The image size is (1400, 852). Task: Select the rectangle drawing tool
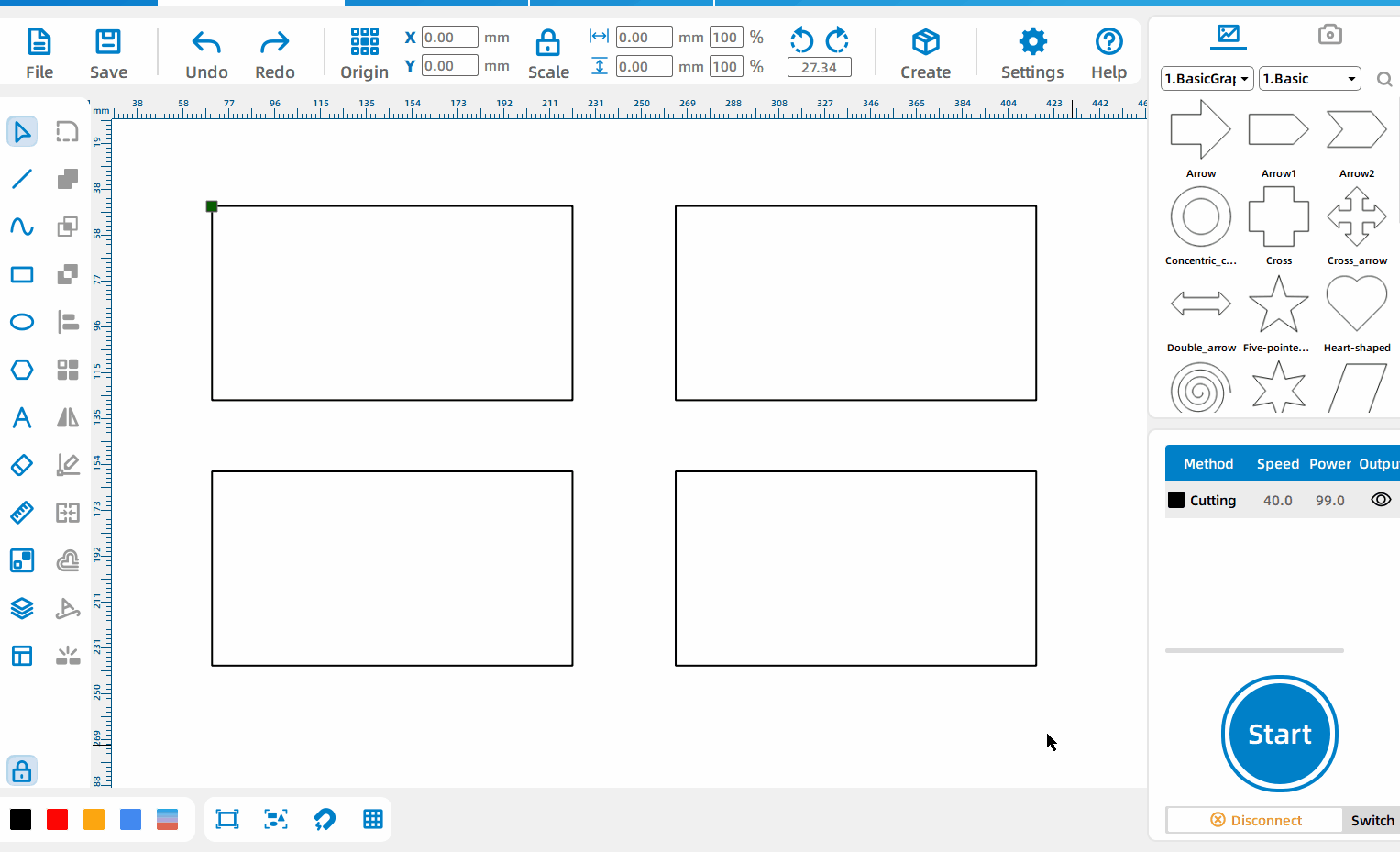pos(22,274)
